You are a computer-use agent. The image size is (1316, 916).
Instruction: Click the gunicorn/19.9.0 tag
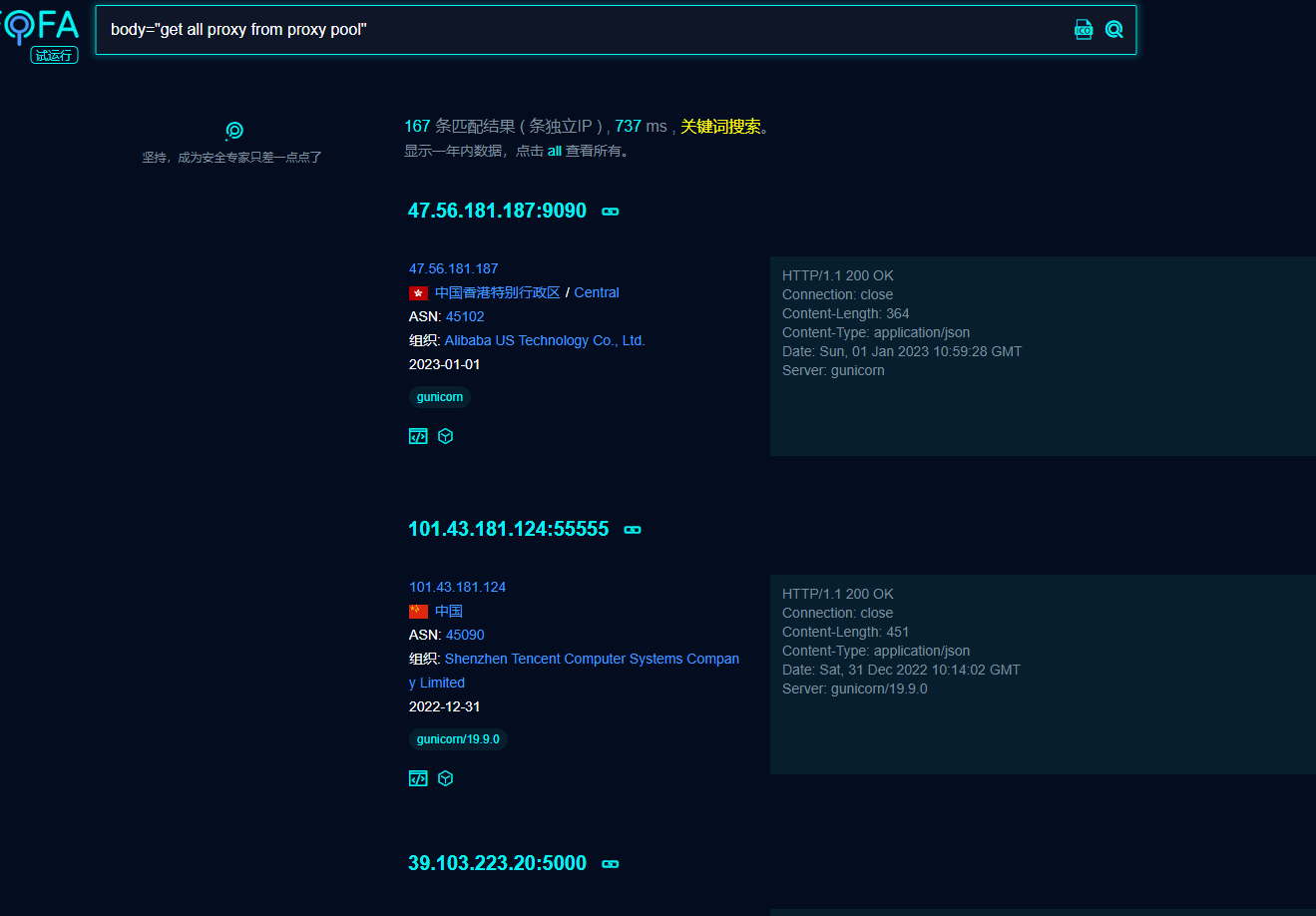click(458, 739)
